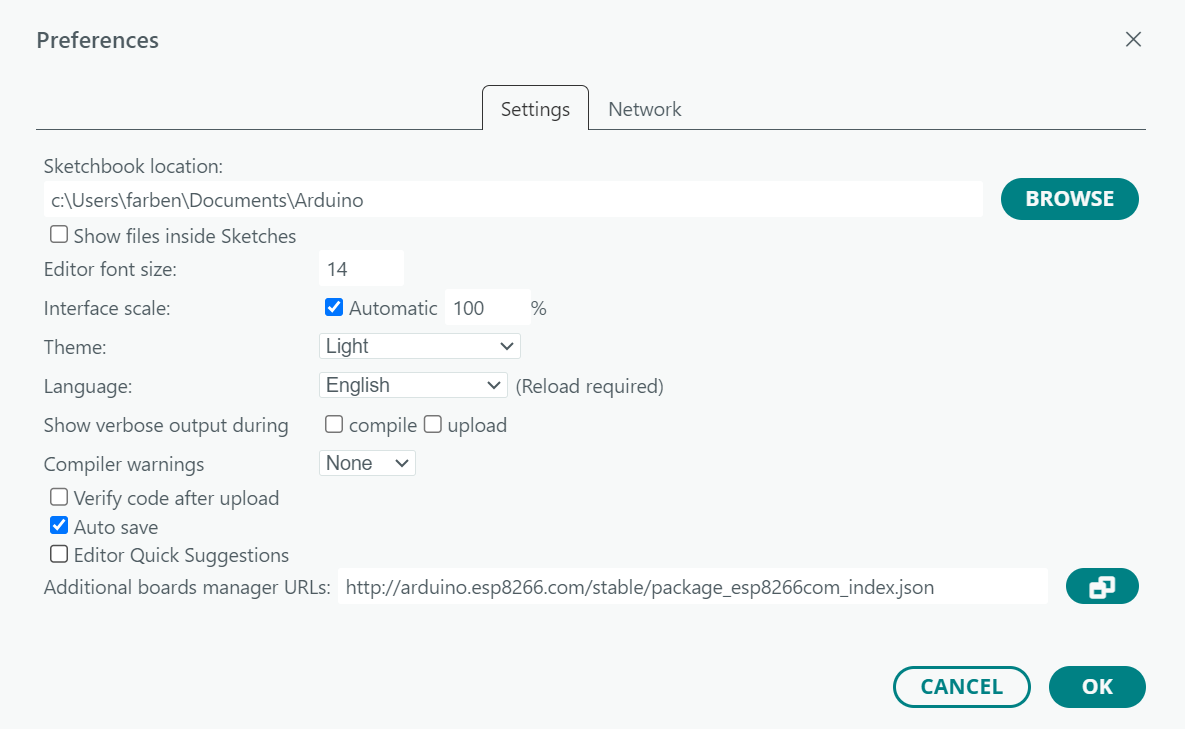
Task: Open the Compiler warnings dropdown
Action: [367, 463]
